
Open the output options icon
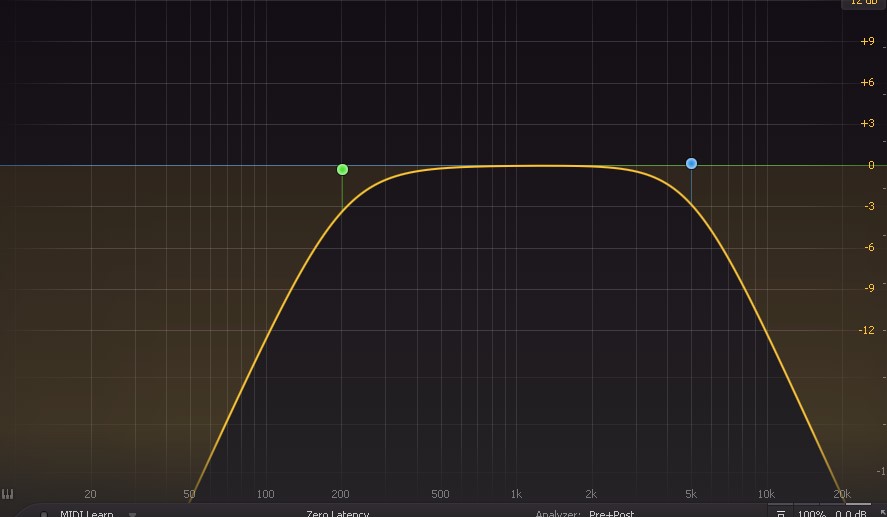(781, 513)
